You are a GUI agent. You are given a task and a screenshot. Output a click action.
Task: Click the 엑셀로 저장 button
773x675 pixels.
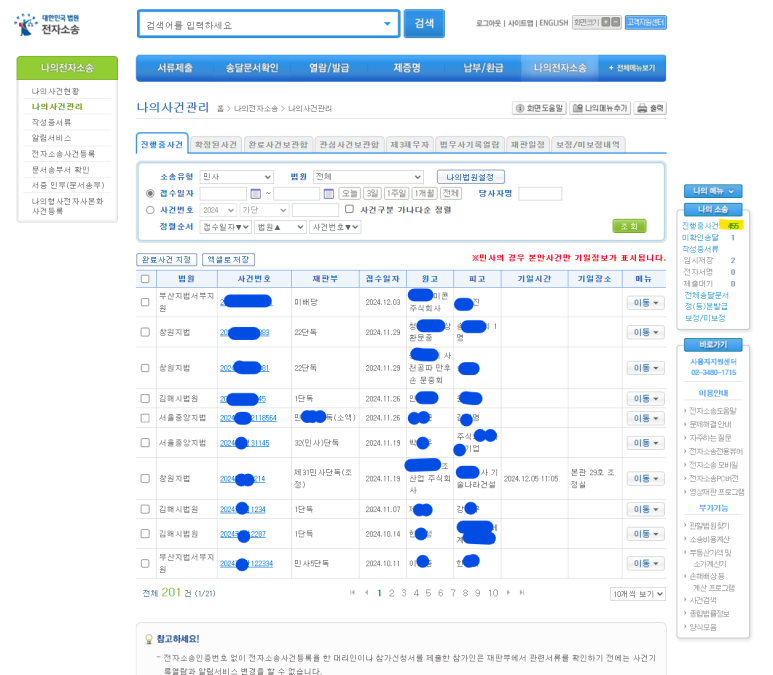coord(228,259)
